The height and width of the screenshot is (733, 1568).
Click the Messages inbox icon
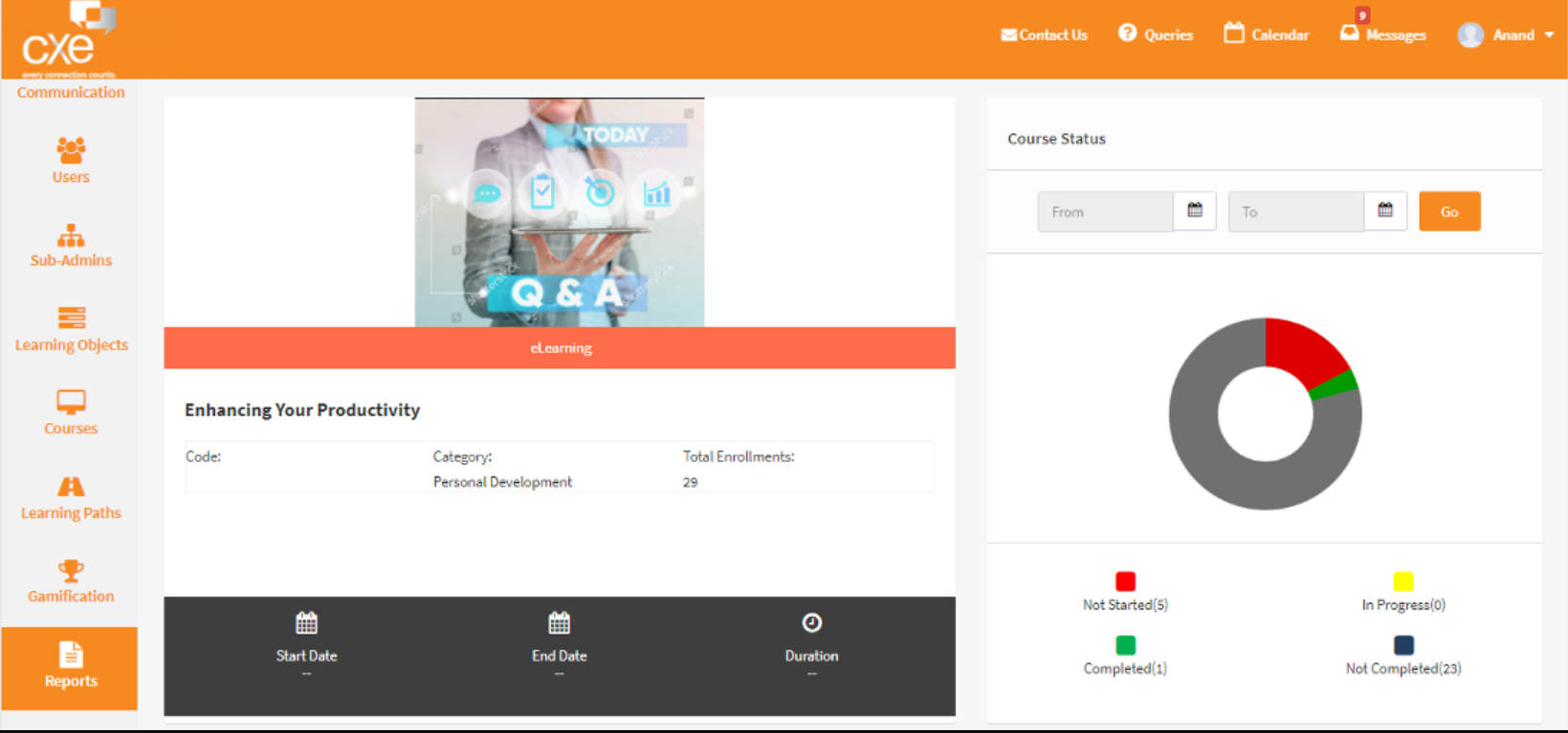(1349, 33)
